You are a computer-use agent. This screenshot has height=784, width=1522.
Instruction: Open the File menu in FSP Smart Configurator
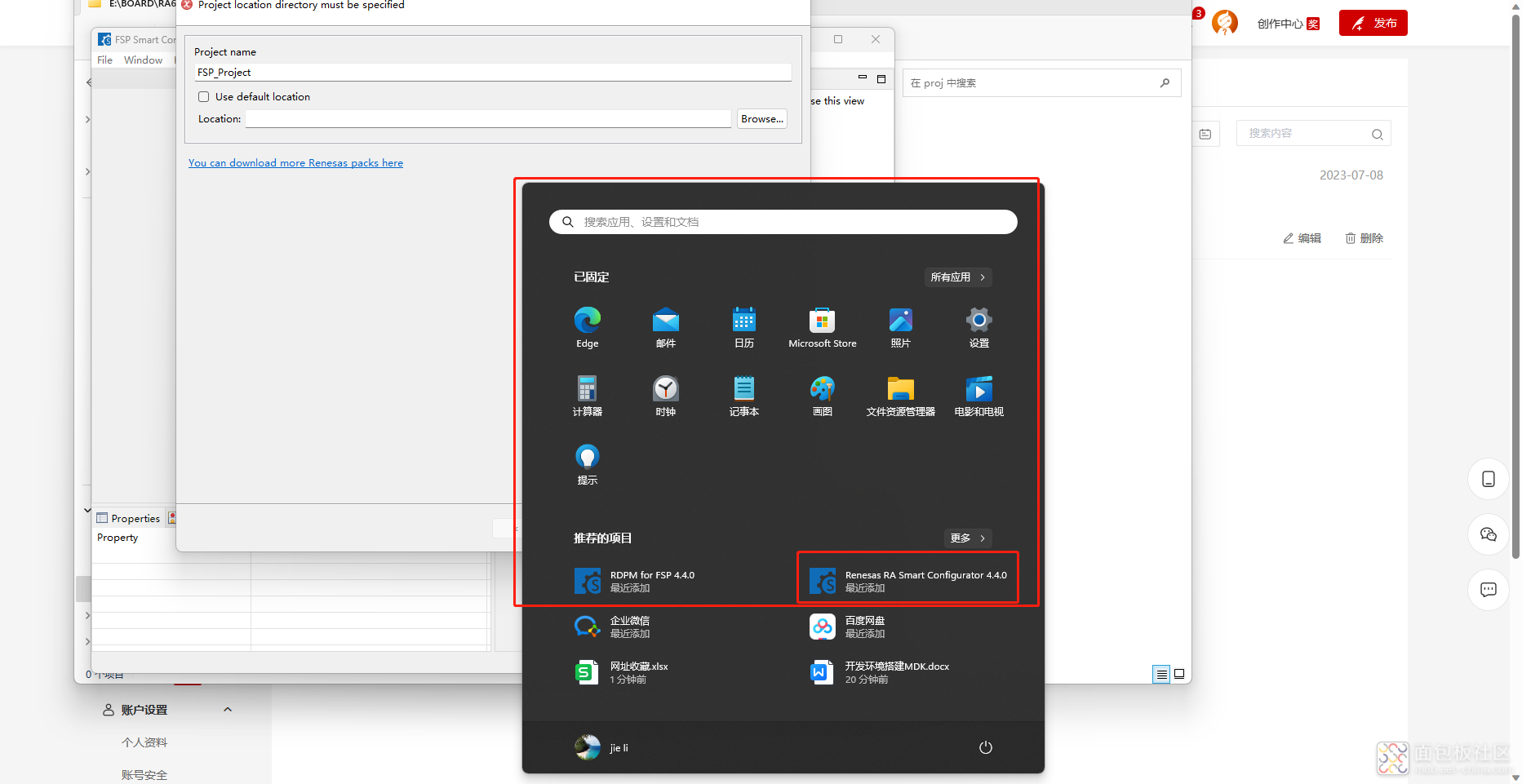click(x=105, y=60)
